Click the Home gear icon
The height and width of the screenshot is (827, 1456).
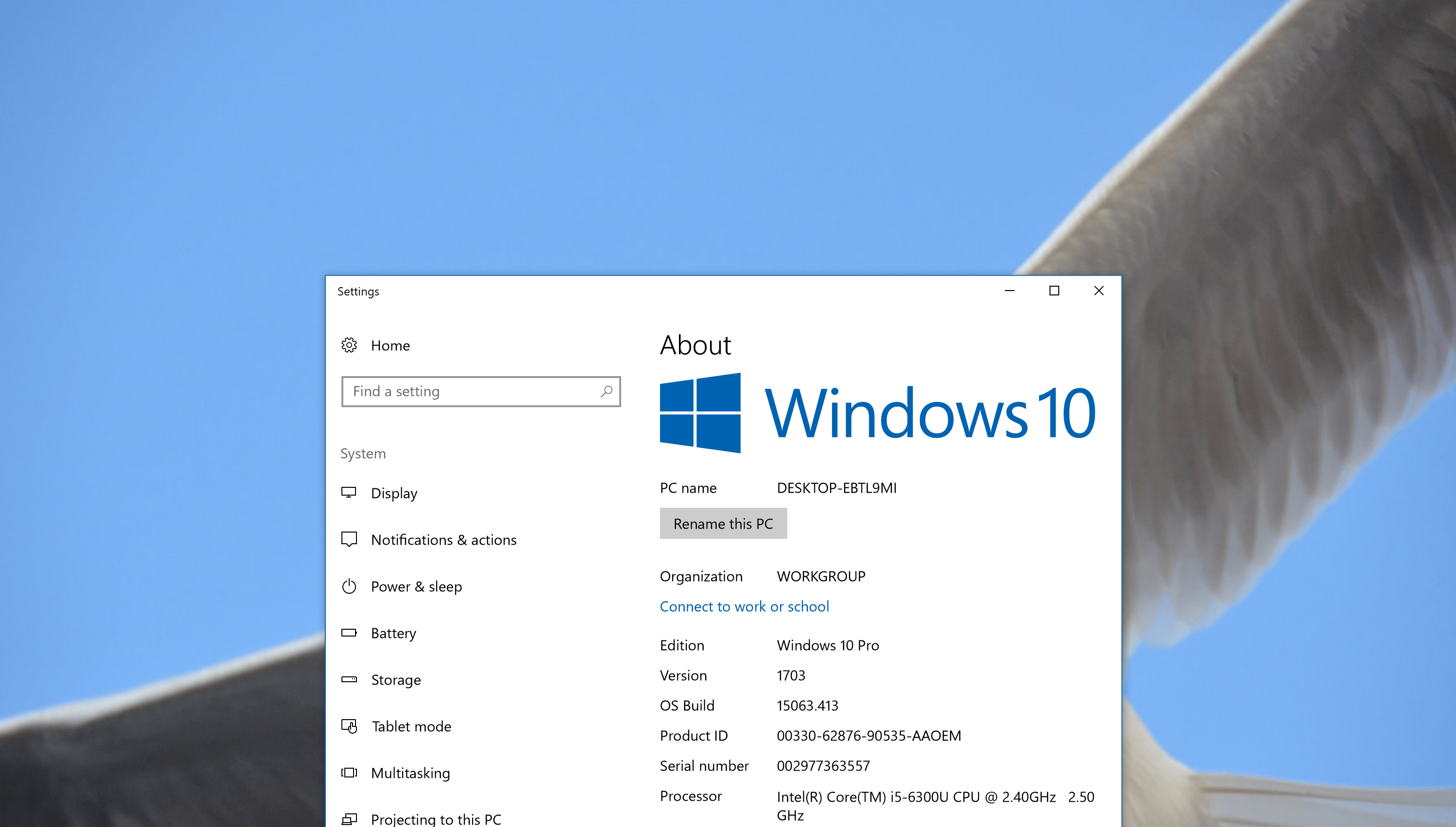349,345
